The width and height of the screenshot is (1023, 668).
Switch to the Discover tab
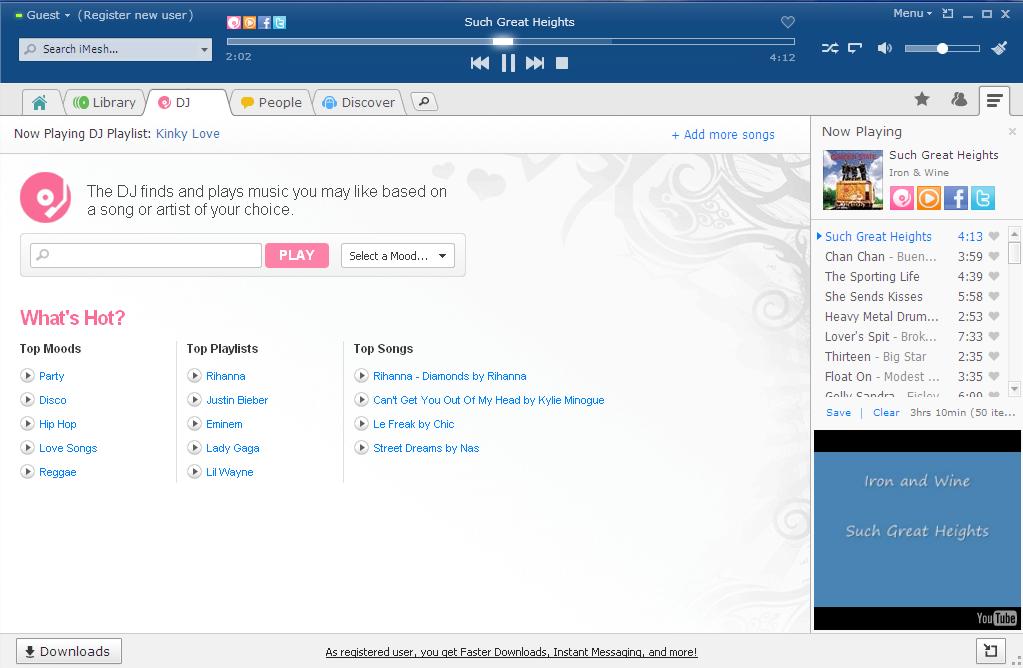coord(359,102)
